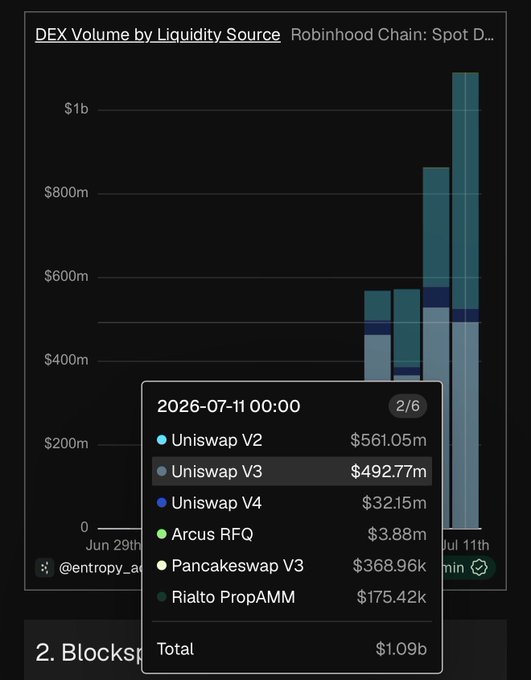Click the Uniswap V4 label
This screenshot has width=531, height=680.
tap(216, 503)
